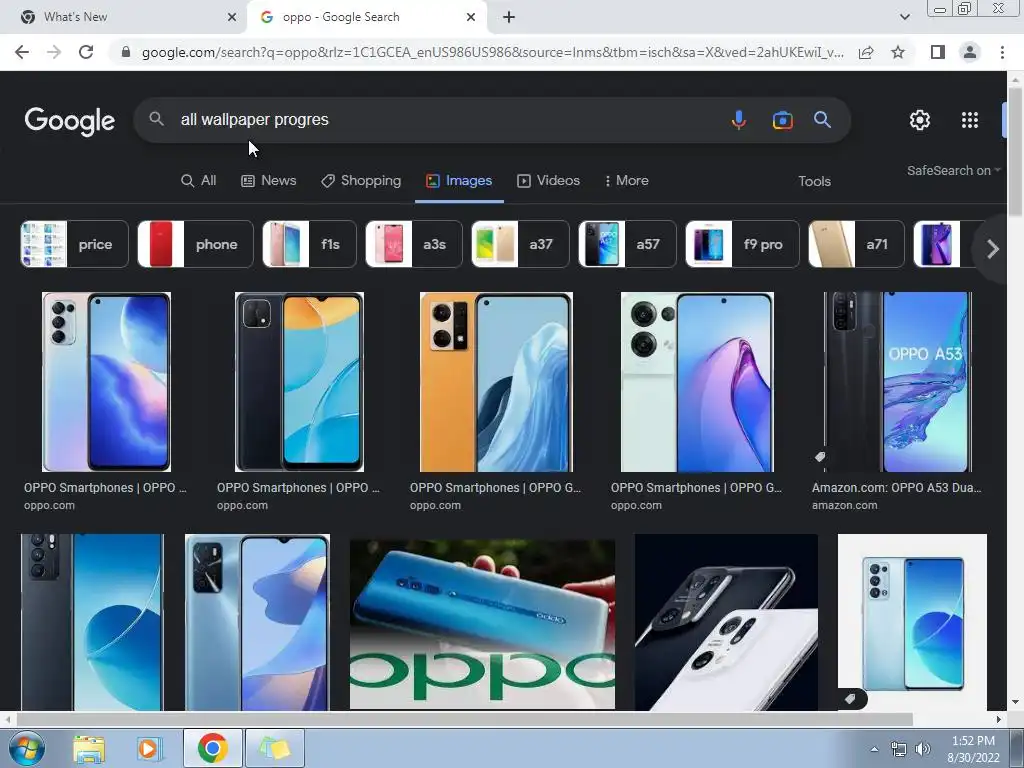Start voice search with microphone icon
Image resolution: width=1024 pixels, height=768 pixels.
(x=739, y=120)
